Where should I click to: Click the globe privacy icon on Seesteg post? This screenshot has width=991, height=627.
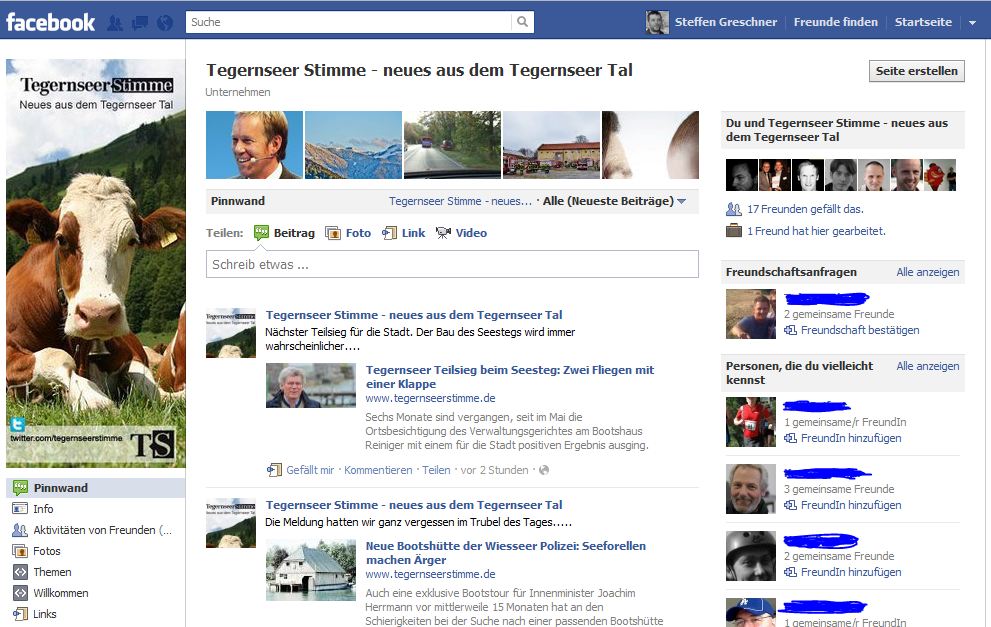tap(544, 470)
